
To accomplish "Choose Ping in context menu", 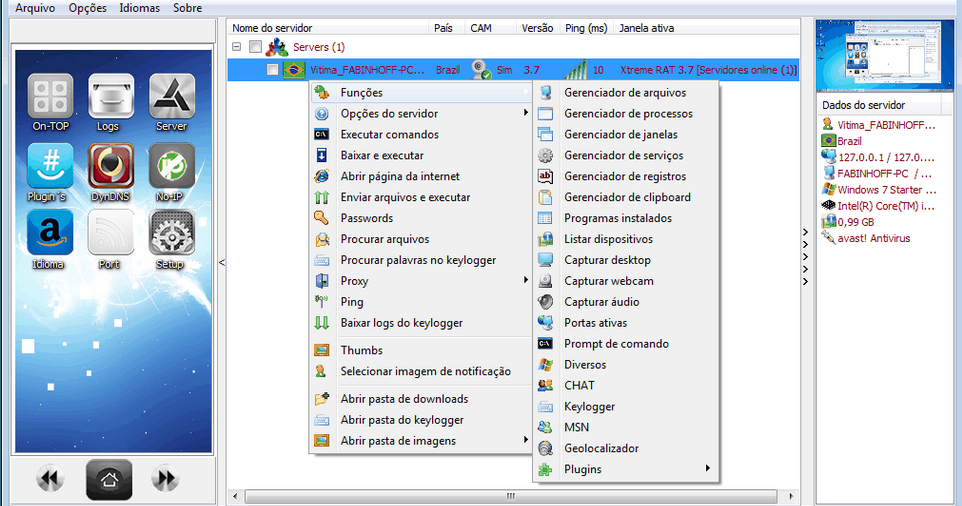I will 421,302.
